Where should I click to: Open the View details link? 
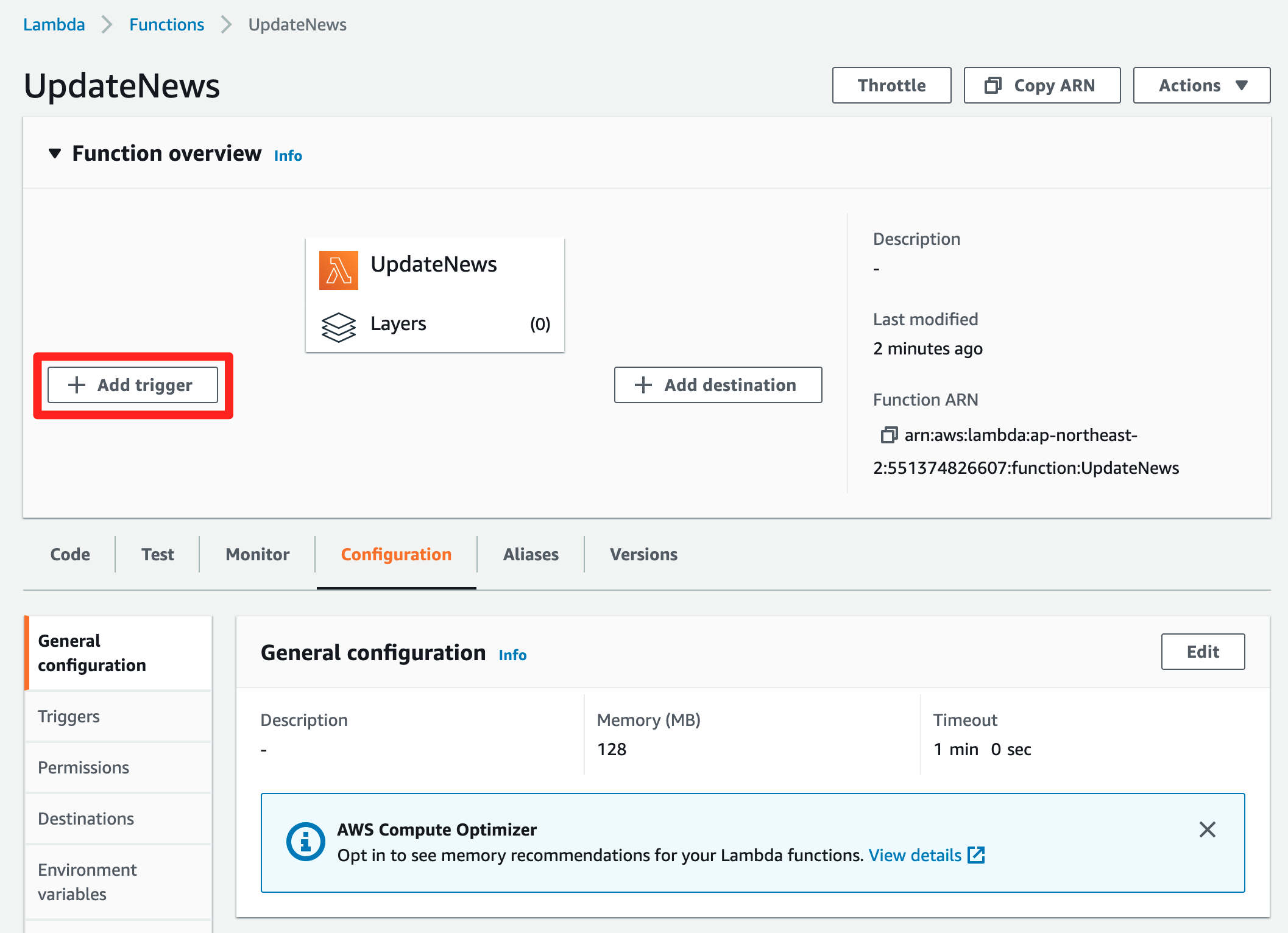click(915, 856)
